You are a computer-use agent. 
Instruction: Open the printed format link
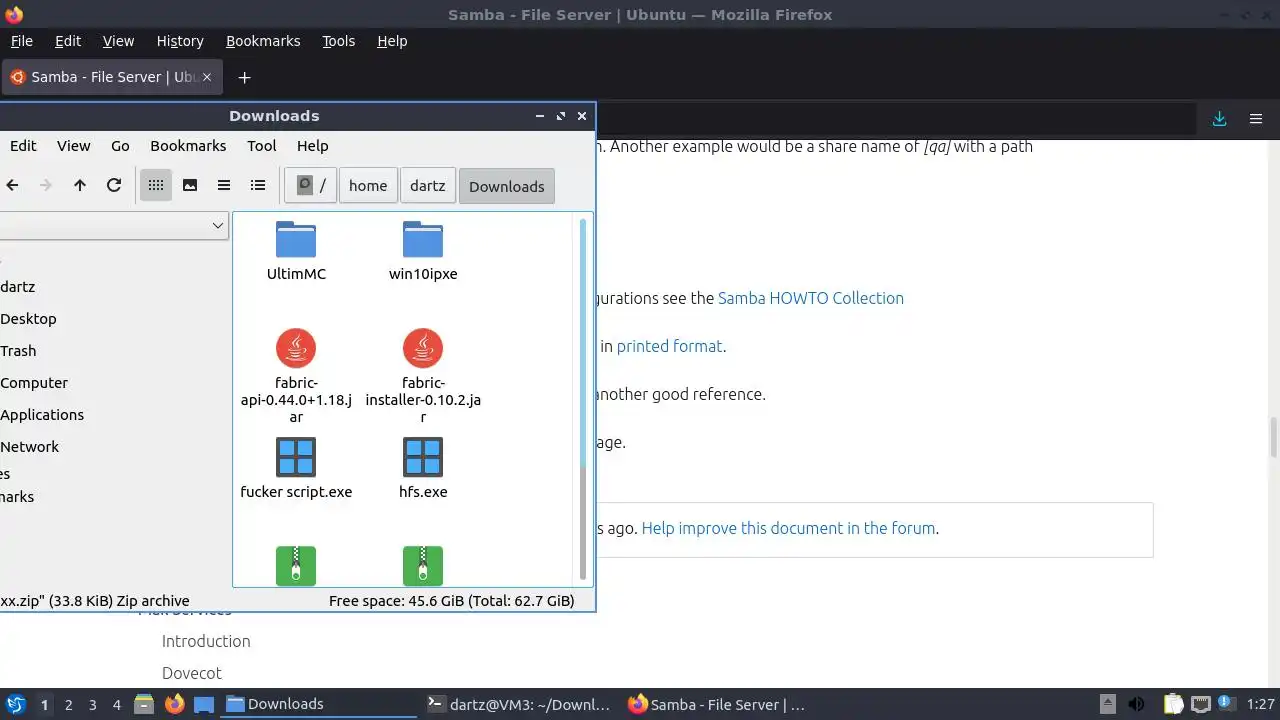coord(669,346)
